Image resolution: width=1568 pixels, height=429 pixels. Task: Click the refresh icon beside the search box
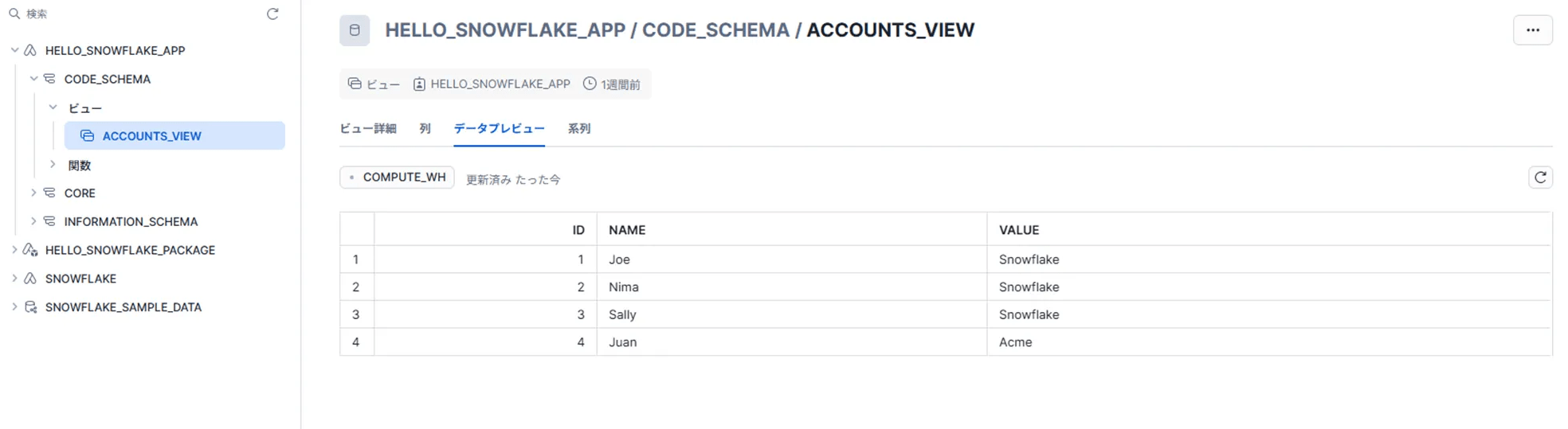tap(272, 14)
